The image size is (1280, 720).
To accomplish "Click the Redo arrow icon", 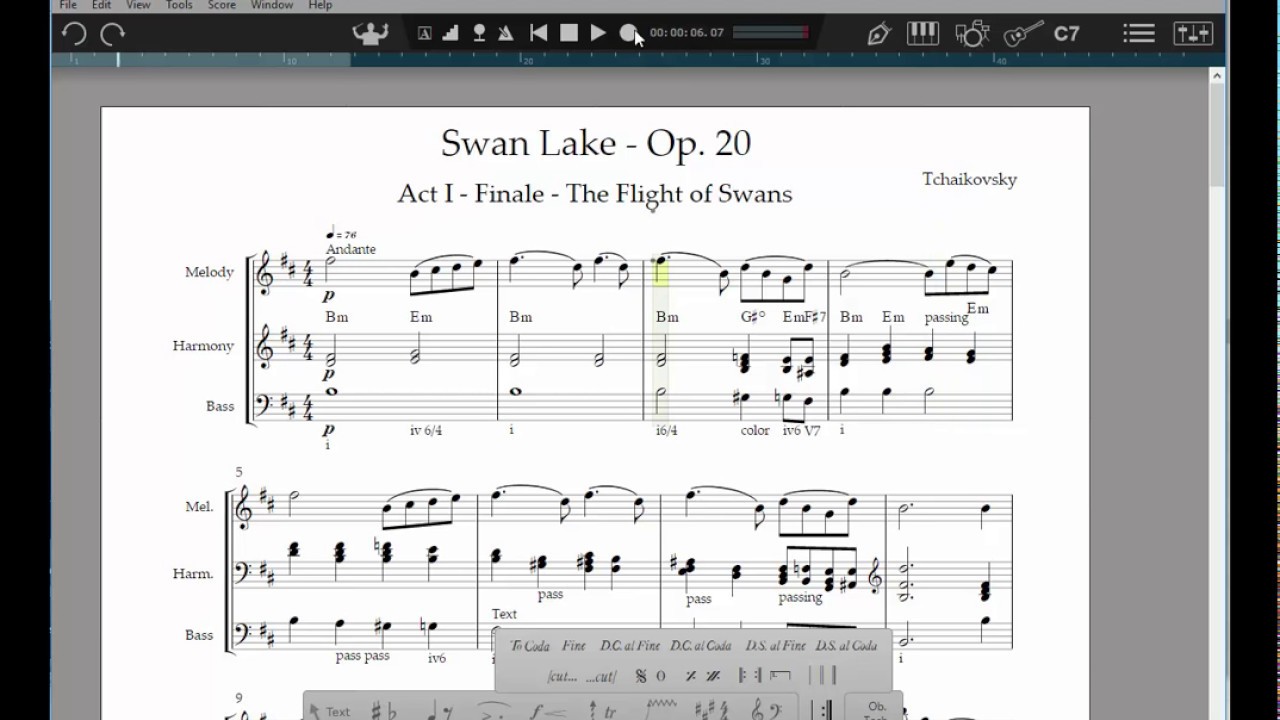I will 113,34.
